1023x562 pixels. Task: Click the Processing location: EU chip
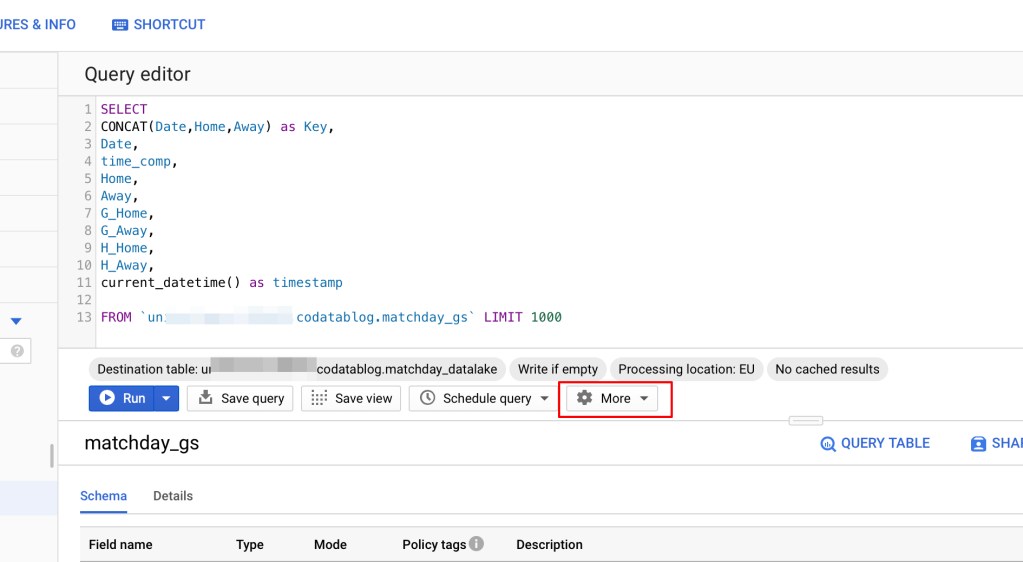pyautogui.click(x=686, y=369)
